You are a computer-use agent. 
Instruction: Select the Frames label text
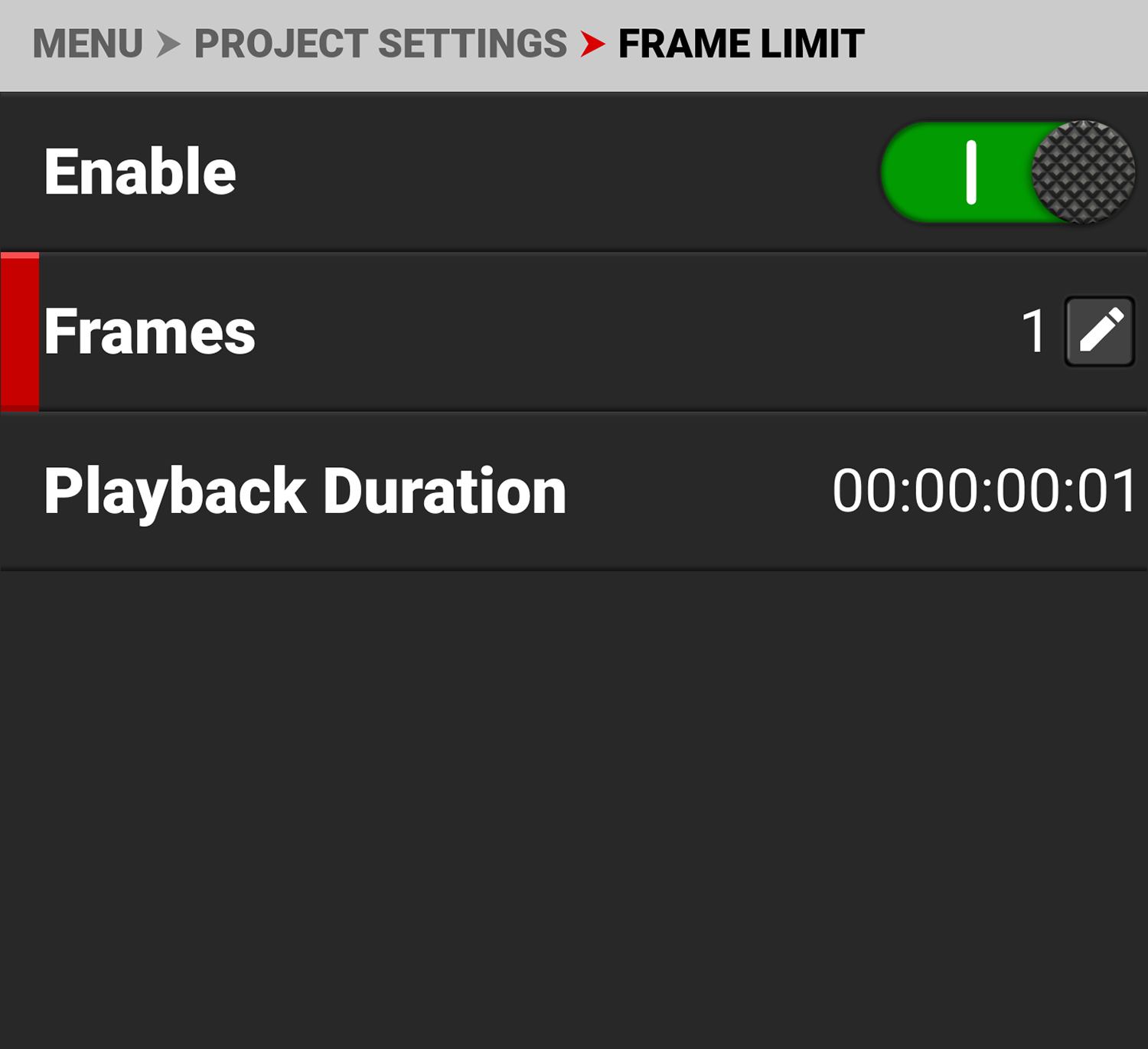150,332
